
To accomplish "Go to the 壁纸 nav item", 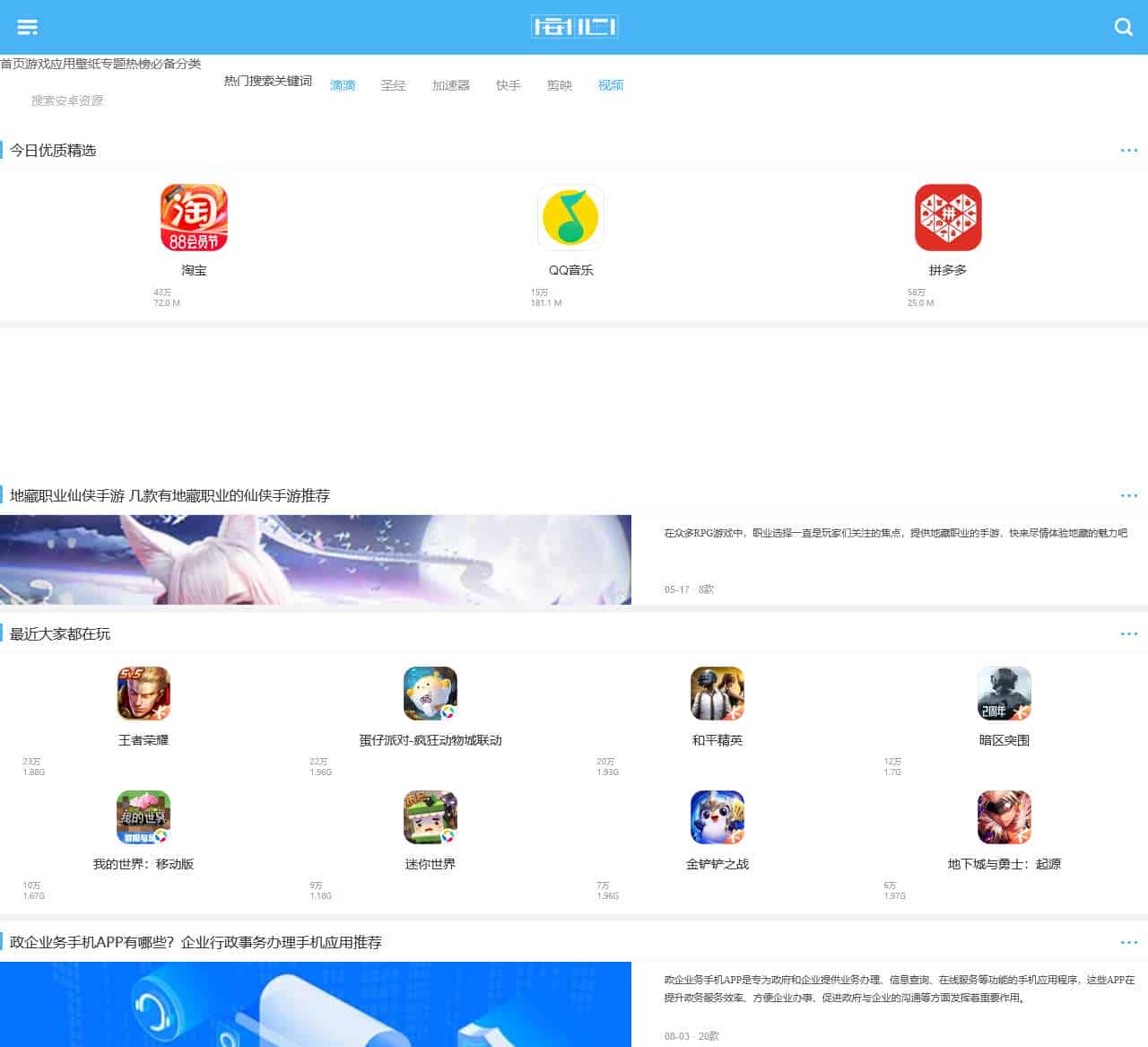I will [88, 64].
